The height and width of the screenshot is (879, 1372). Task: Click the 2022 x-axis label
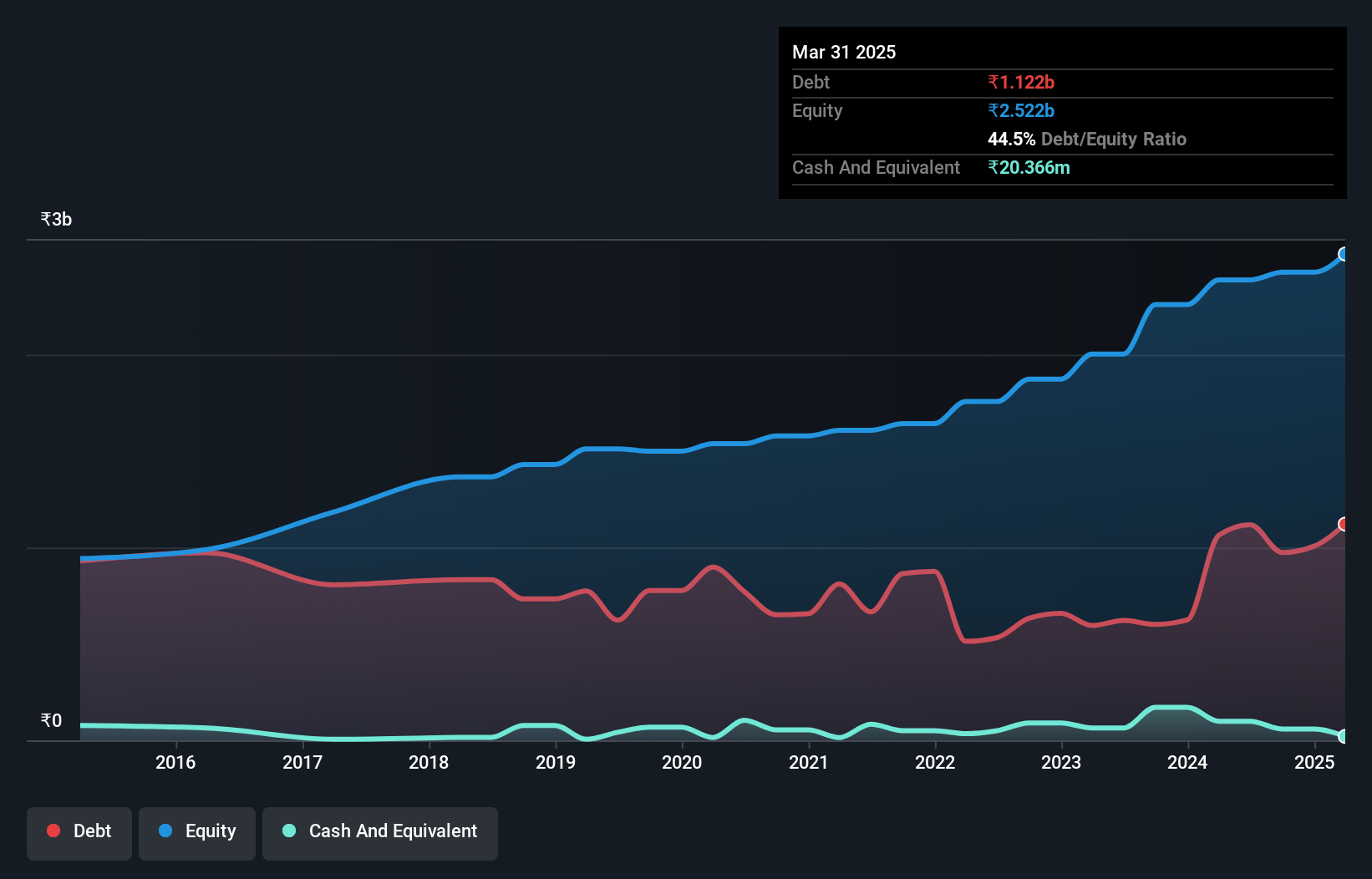pyautogui.click(x=935, y=762)
